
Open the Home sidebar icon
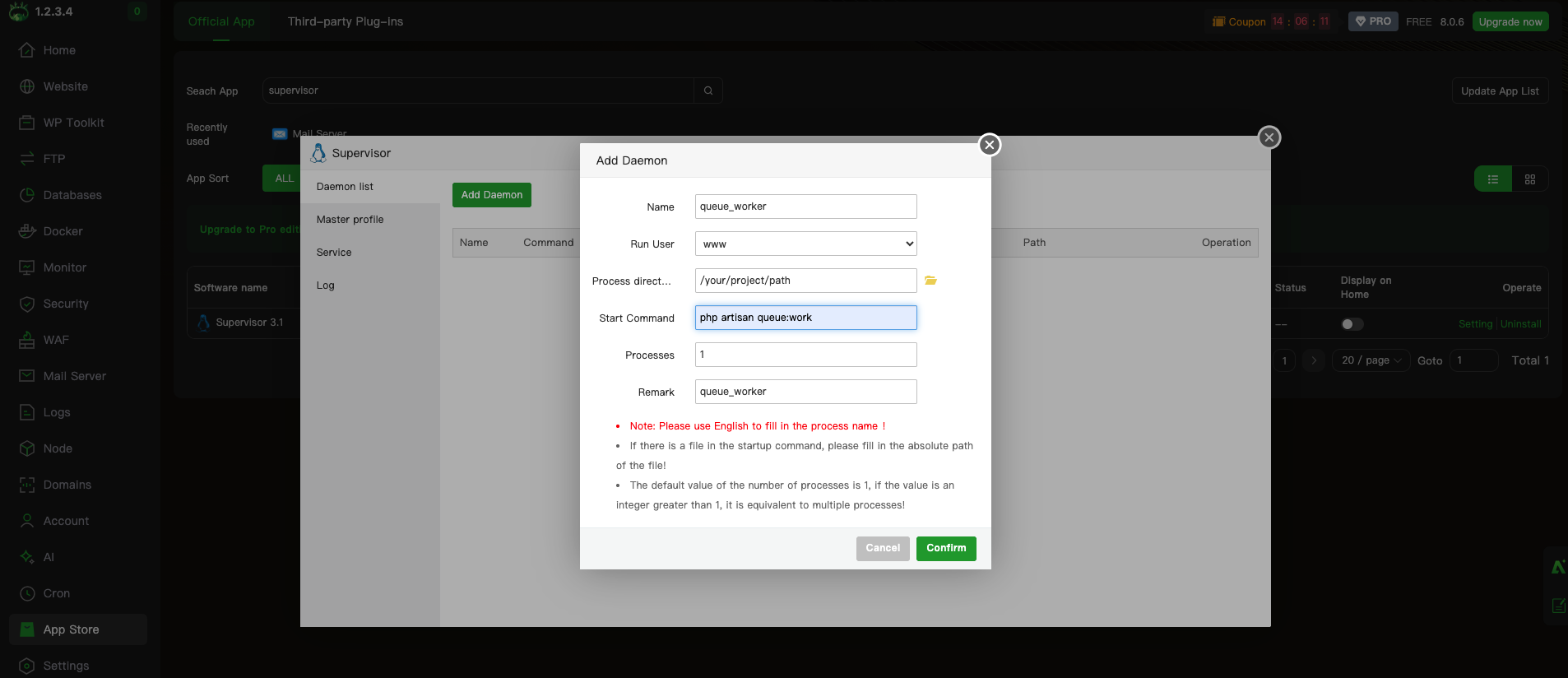pyautogui.click(x=27, y=50)
